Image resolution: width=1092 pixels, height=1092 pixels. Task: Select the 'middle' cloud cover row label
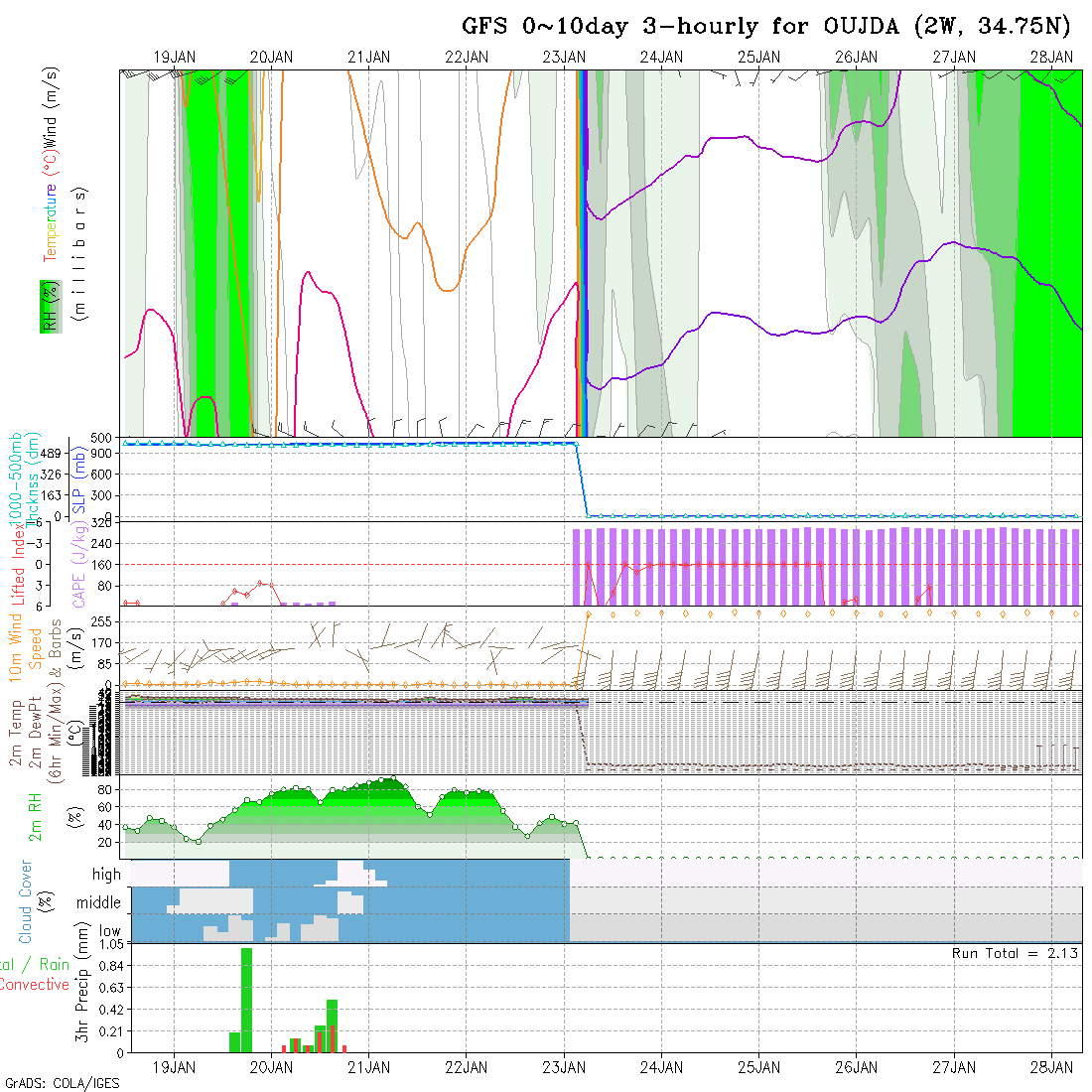[98, 903]
